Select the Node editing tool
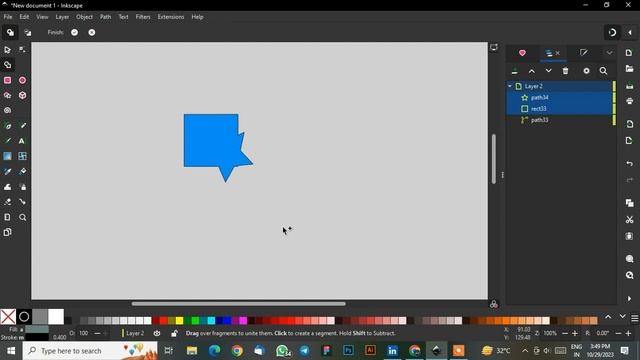 tap(22, 50)
